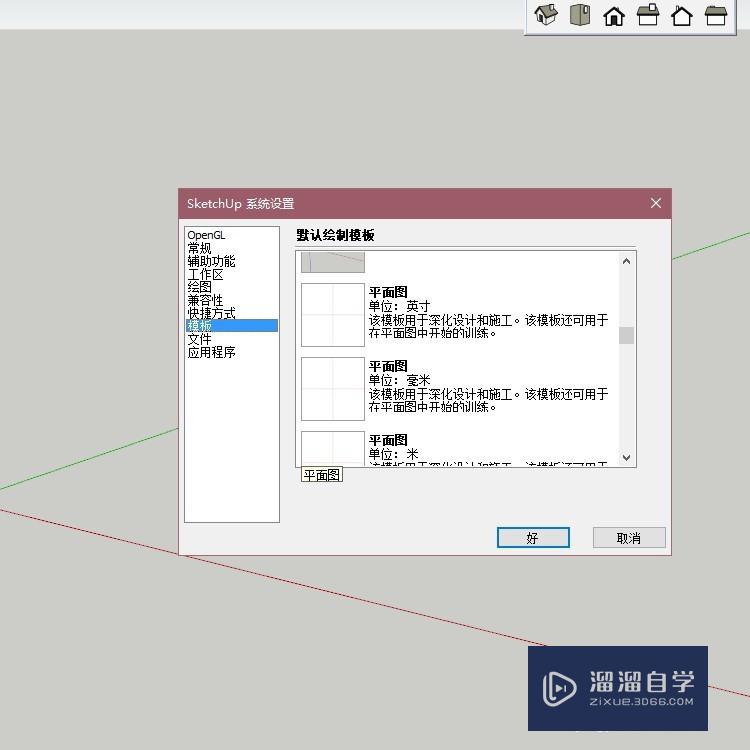Viewport: 750px width, 750px height.
Task: Open the 兼容性 settings category
Action: pos(205,300)
